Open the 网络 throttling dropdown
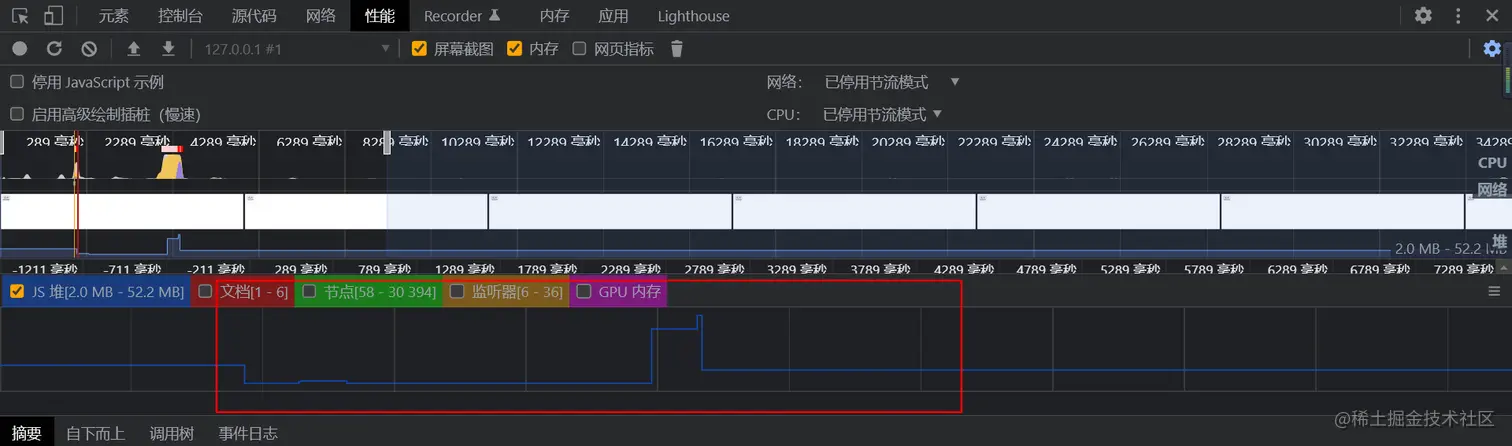Screen dimensions: 1512x446 click(892, 82)
